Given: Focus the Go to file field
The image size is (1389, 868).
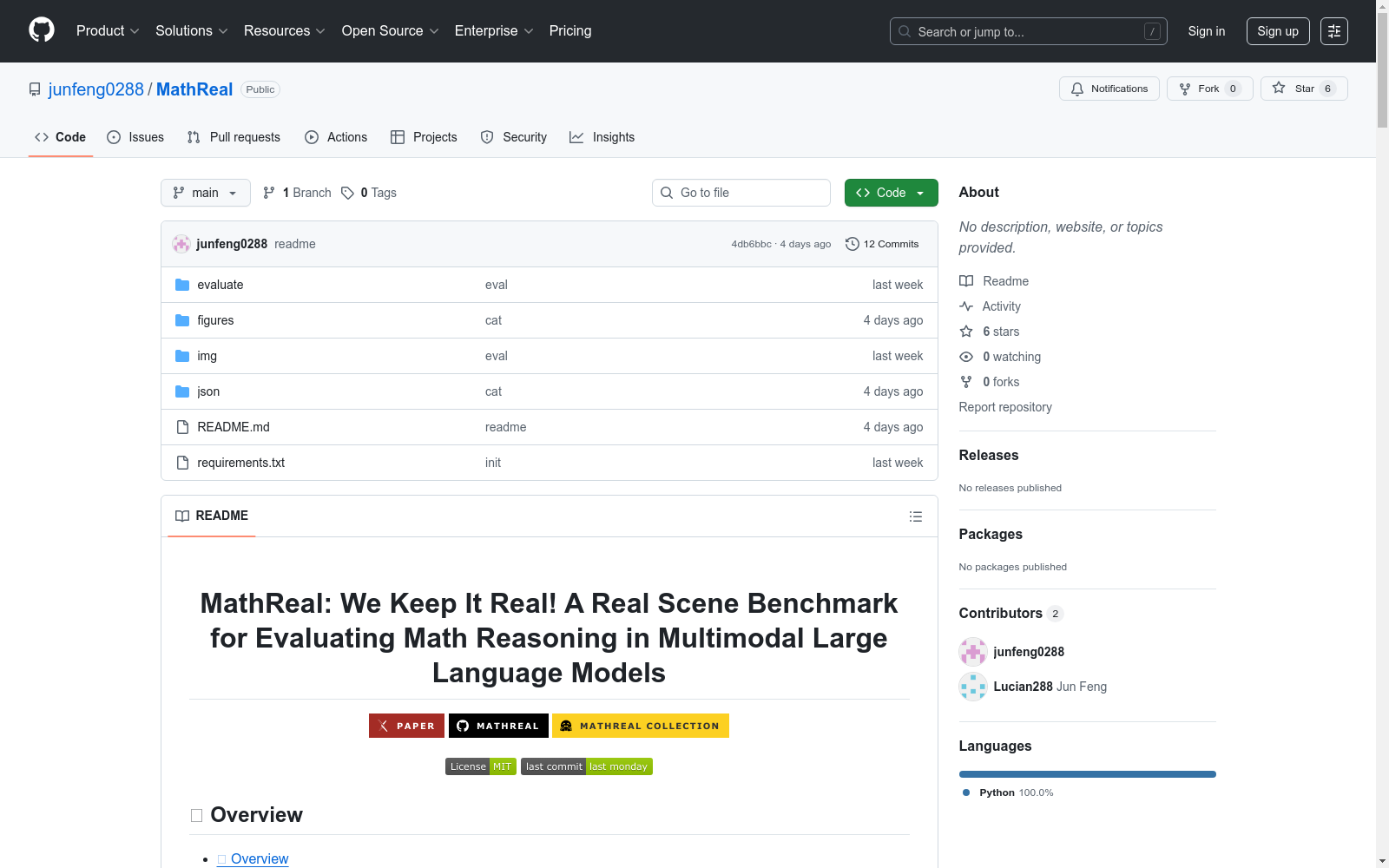Looking at the screenshot, I should (x=741, y=193).
